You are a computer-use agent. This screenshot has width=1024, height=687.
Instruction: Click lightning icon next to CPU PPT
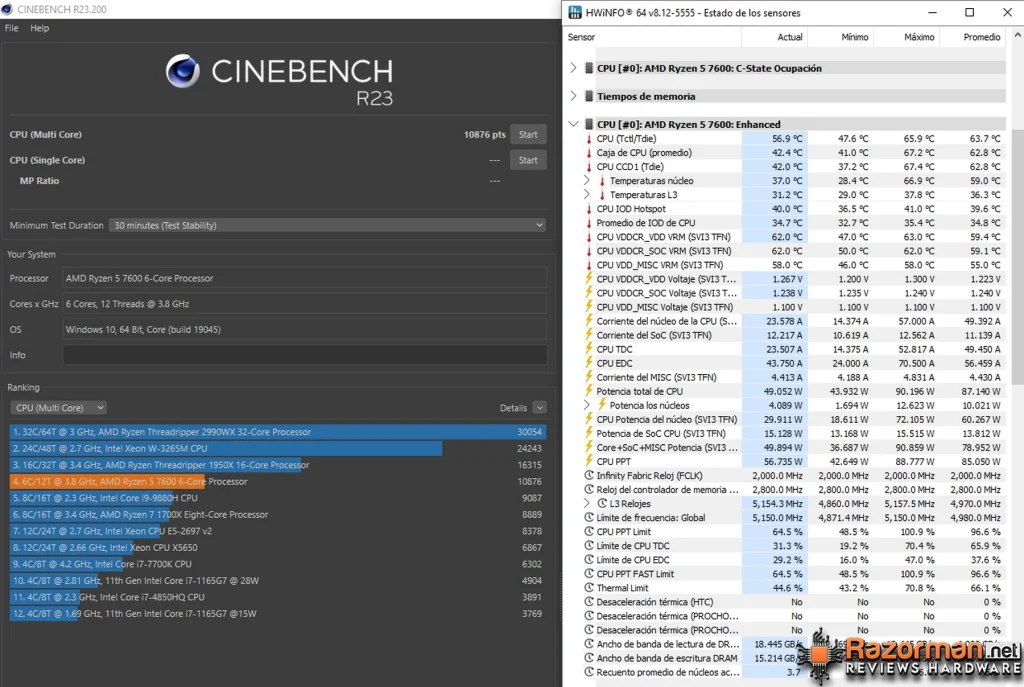point(588,461)
